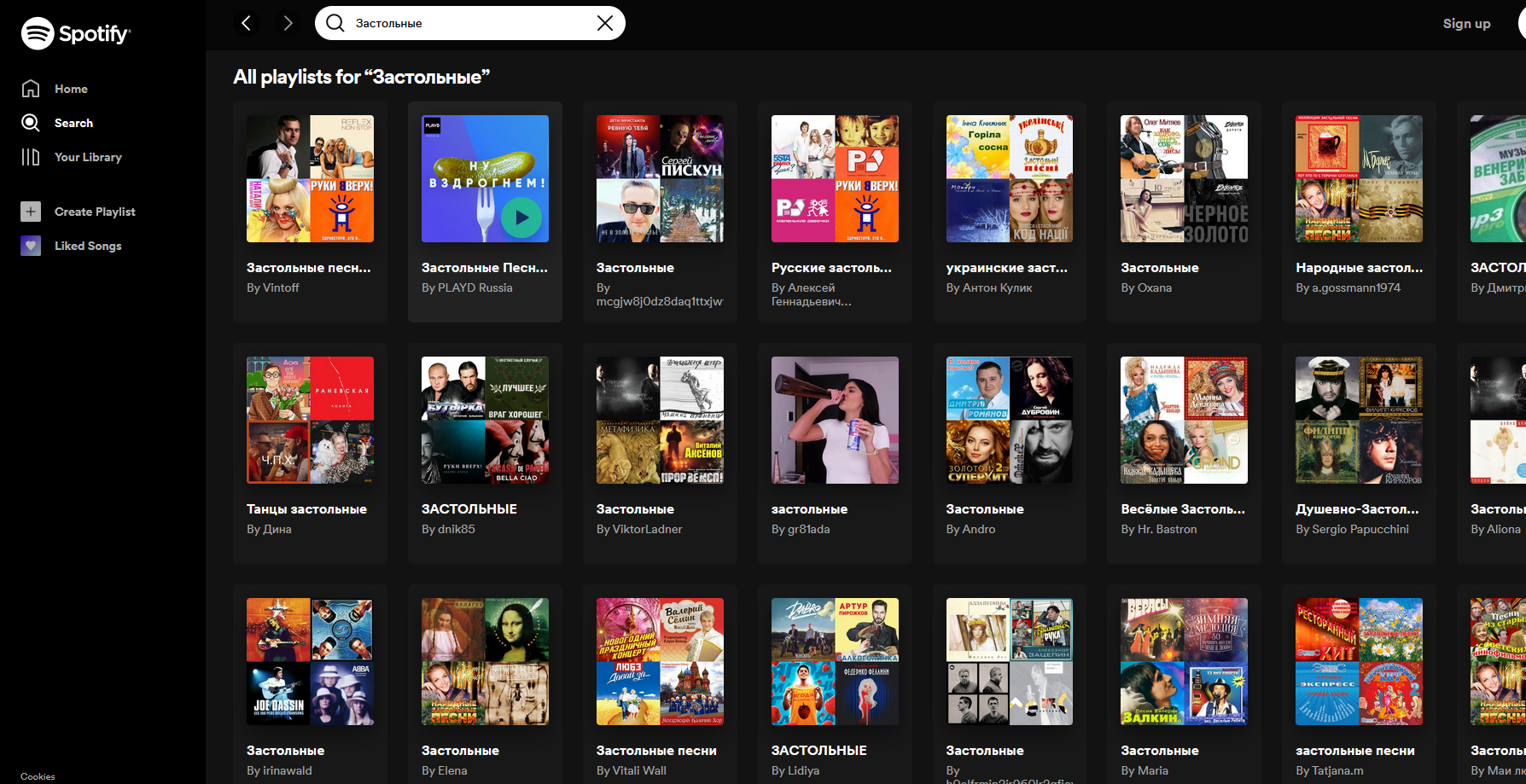Click the By Дина author text

269,530
